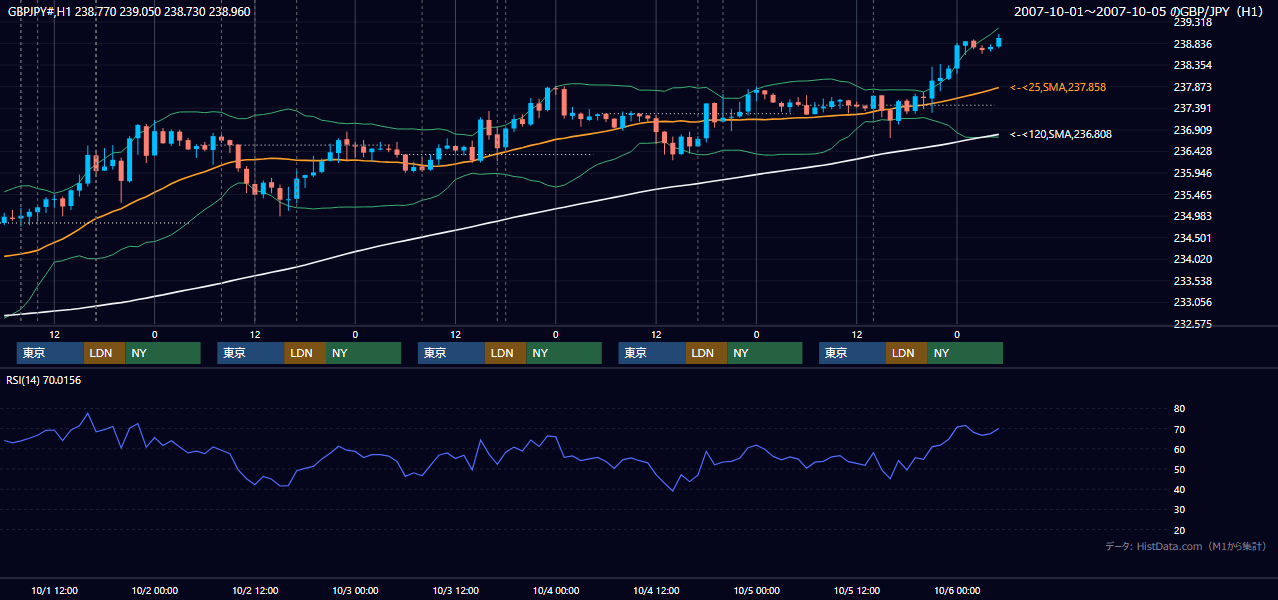1278x600 pixels.
Task: Click the 10/5 12:00 time axis label
Action: [857, 591]
